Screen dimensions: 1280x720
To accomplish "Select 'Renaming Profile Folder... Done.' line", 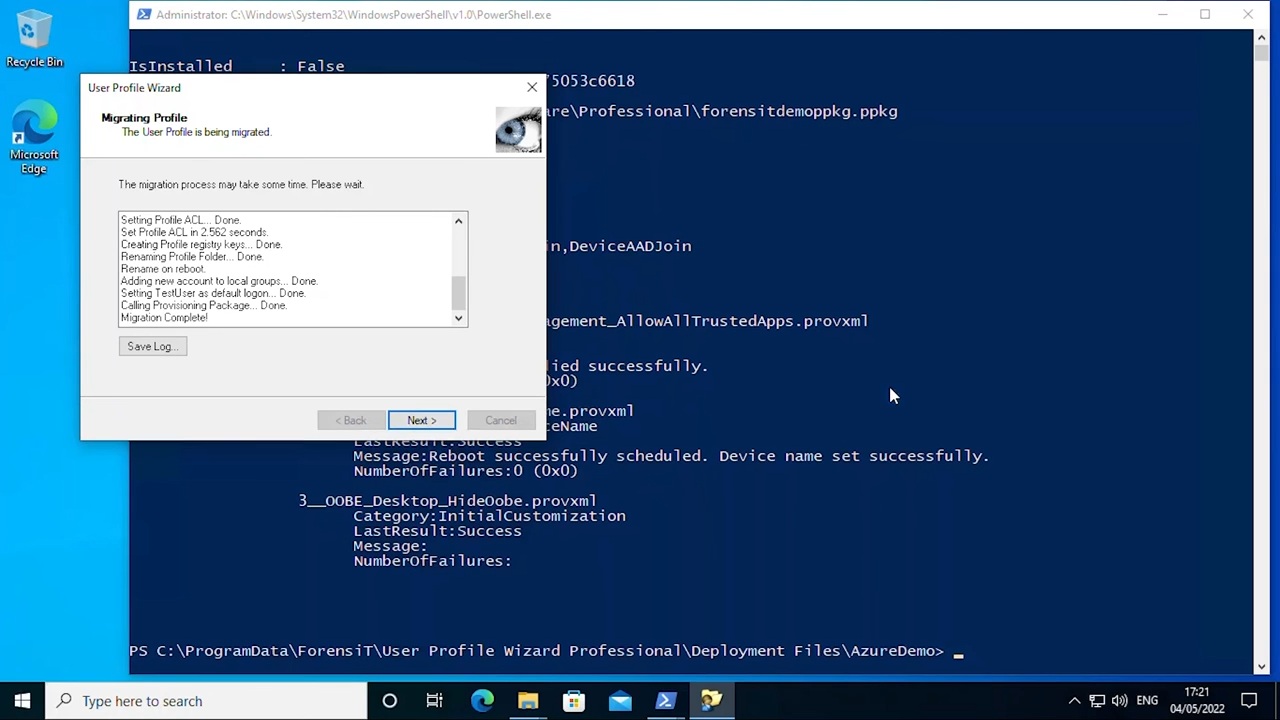I will pyautogui.click(x=192, y=257).
